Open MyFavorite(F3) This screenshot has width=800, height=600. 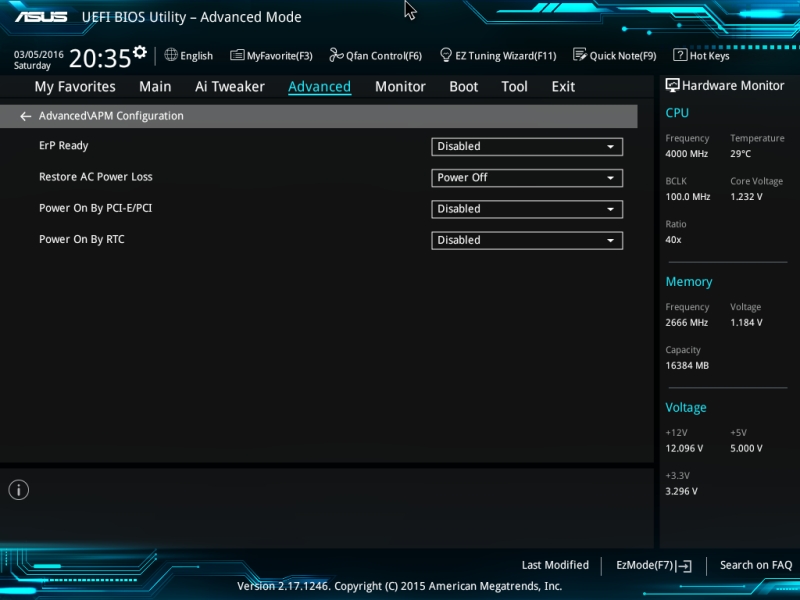click(271, 56)
